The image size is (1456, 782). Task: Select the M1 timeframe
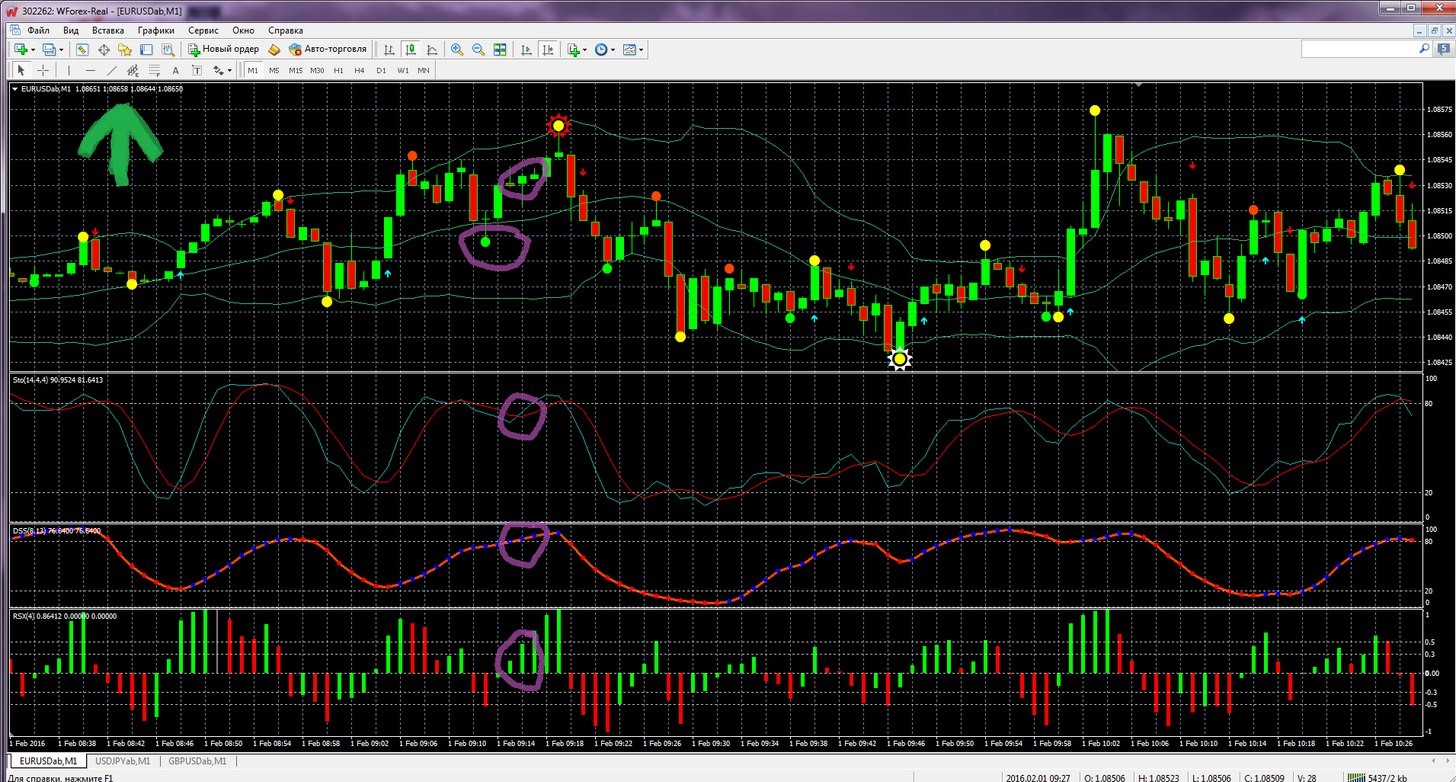pyautogui.click(x=253, y=70)
